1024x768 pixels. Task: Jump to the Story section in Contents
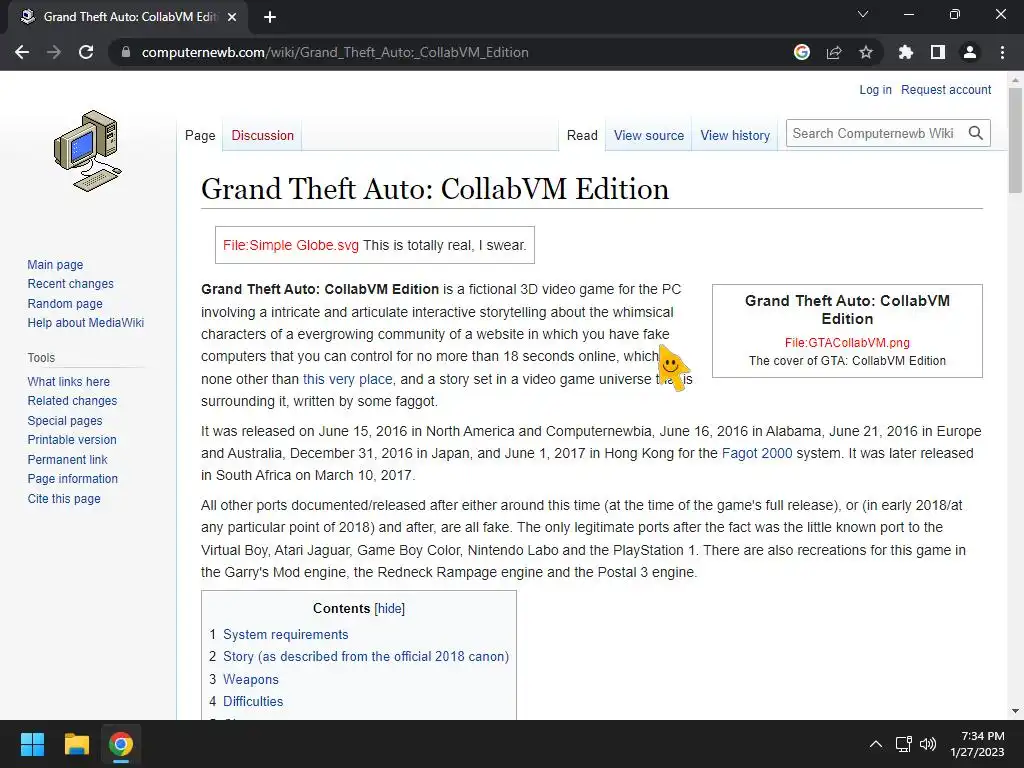click(x=366, y=656)
